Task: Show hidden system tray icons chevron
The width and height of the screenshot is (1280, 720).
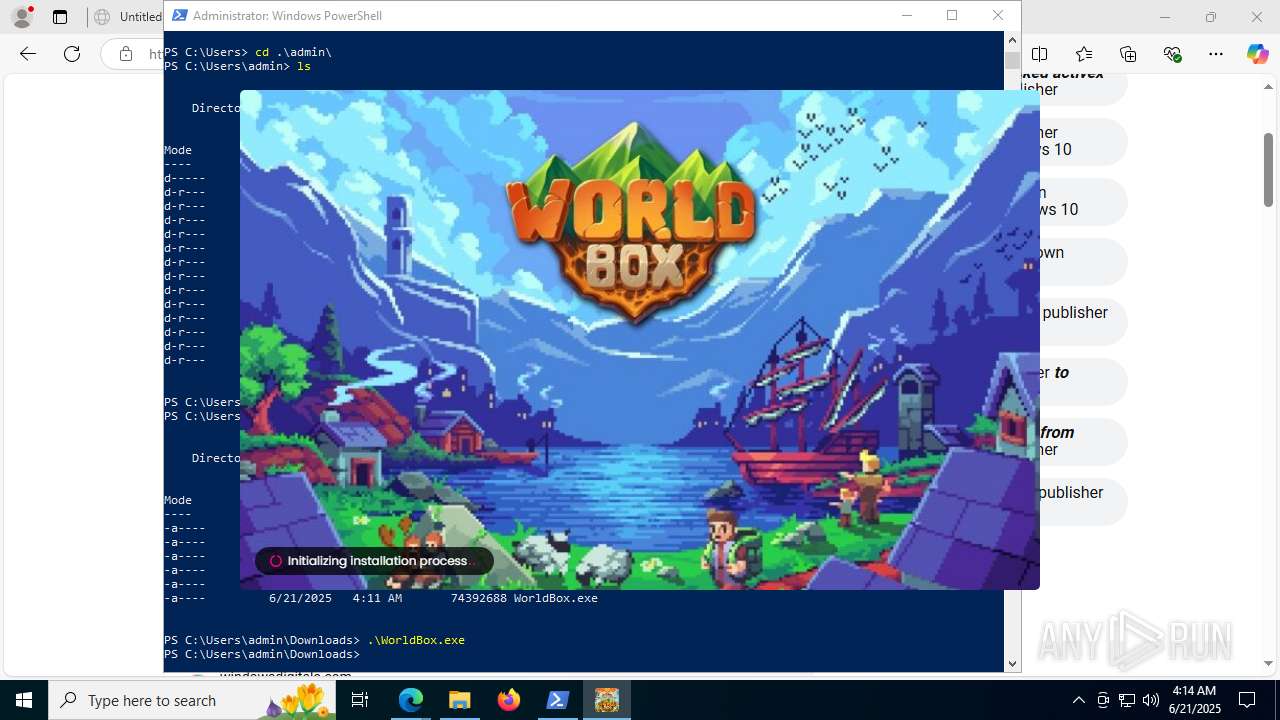Action: [x=1079, y=700]
